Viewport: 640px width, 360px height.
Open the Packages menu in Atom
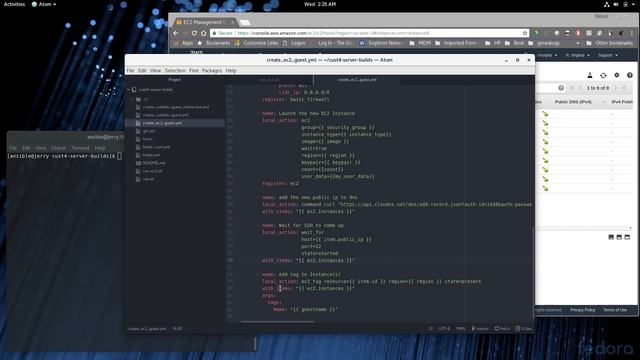[212, 71]
